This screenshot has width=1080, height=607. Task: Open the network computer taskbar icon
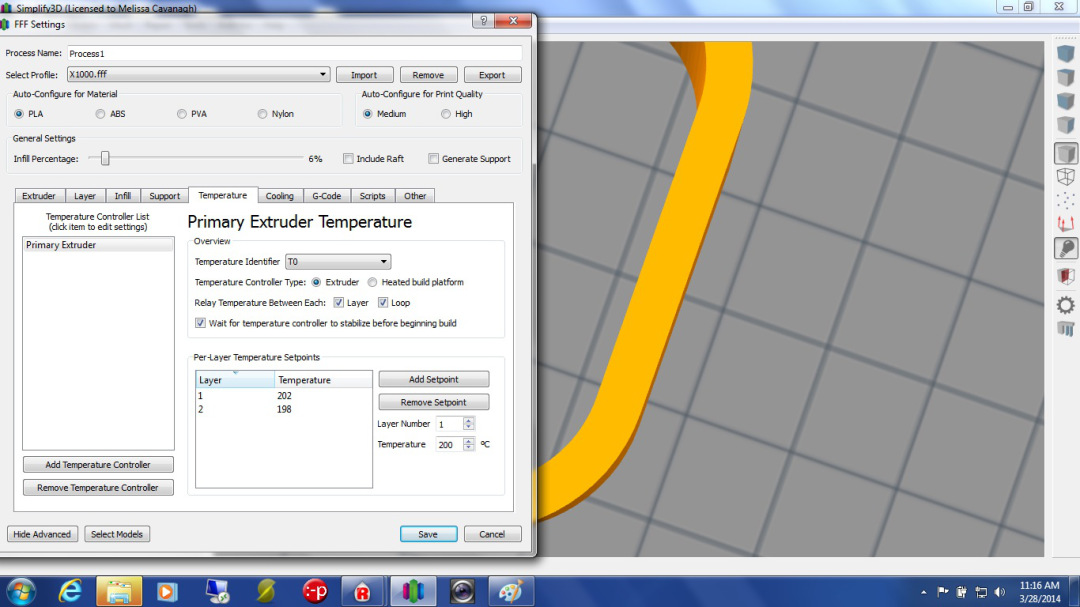click(218, 592)
